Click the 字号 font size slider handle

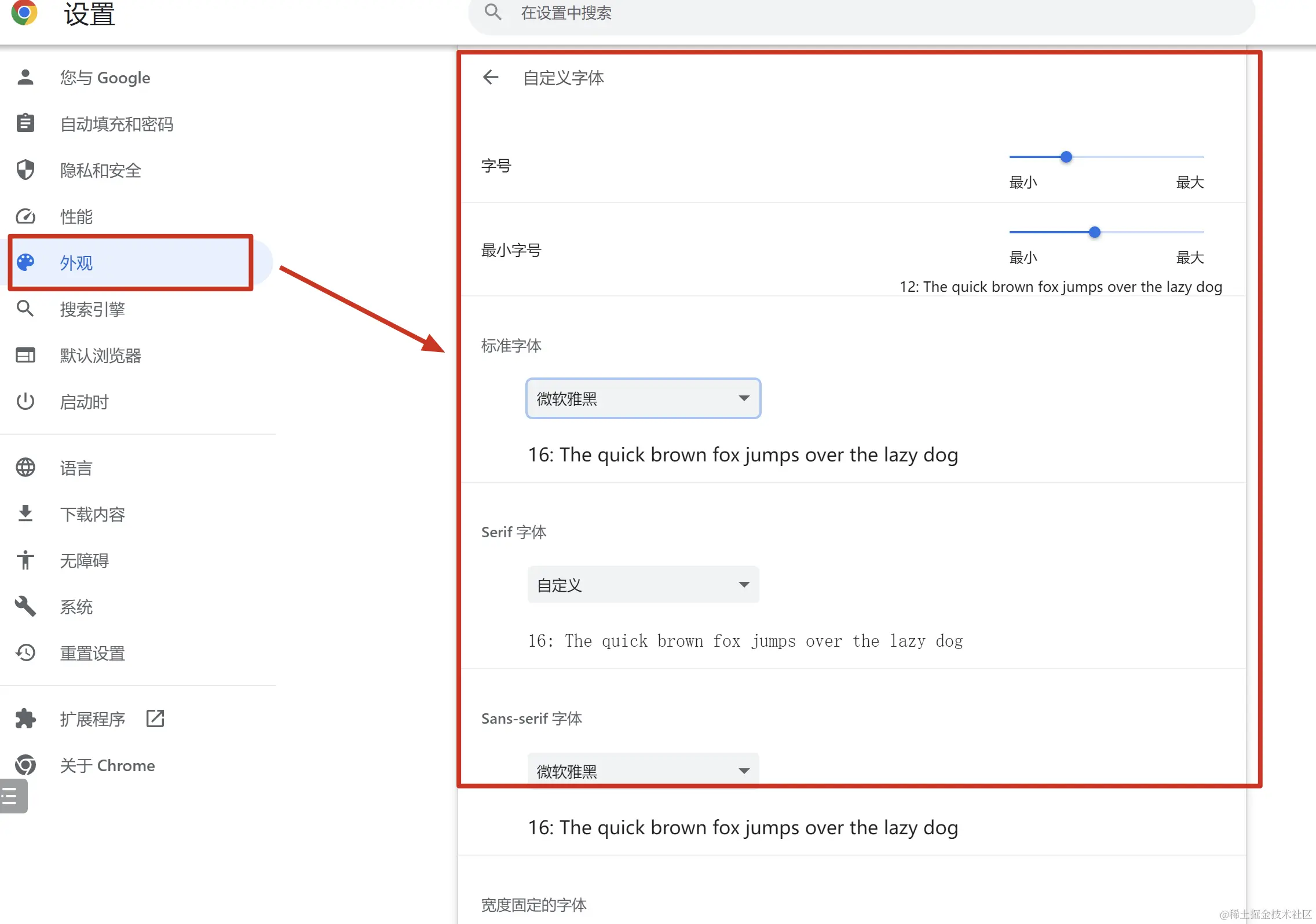click(x=1066, y=157)
